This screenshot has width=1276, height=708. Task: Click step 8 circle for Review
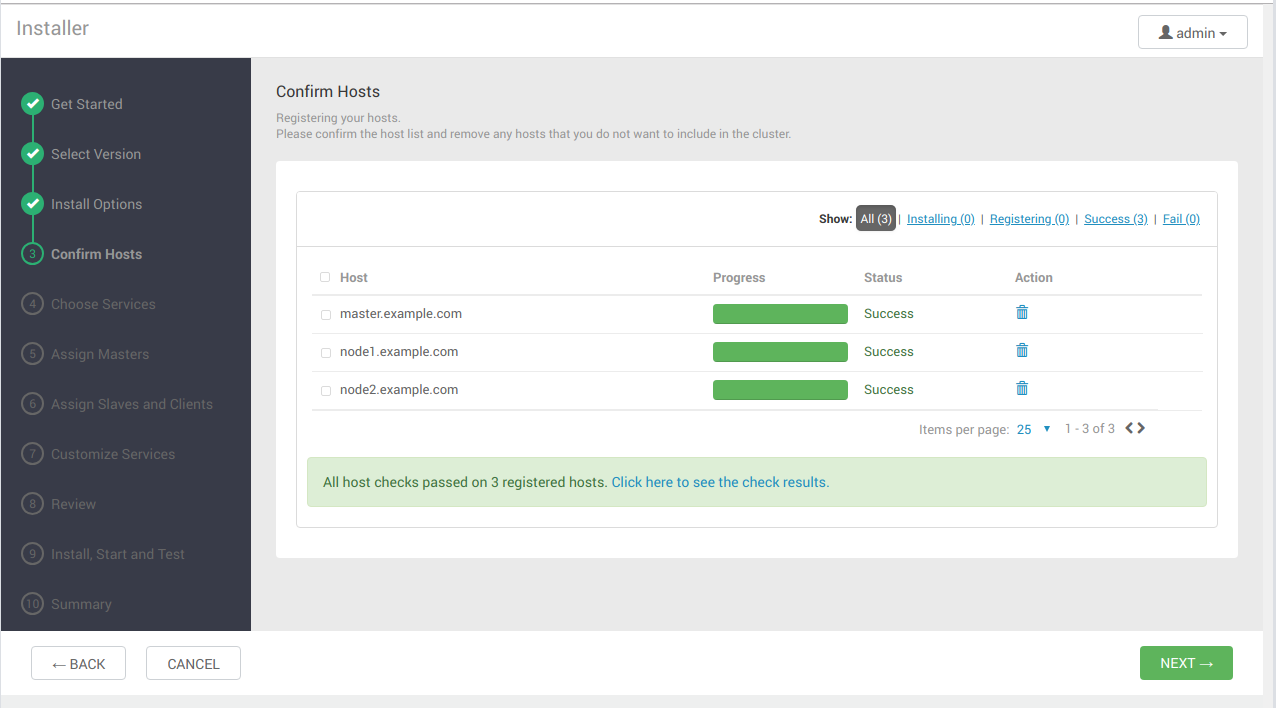click(x=32, y=504)
